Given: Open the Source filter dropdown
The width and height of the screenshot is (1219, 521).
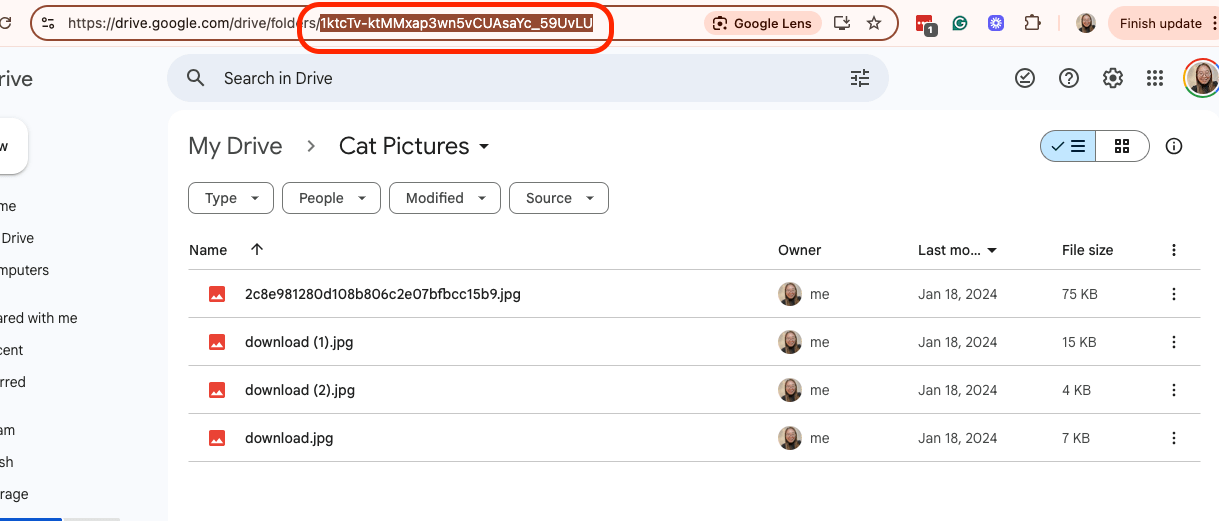Looking at the screenshot, I should pyautogui.click(x=558, y=198).
